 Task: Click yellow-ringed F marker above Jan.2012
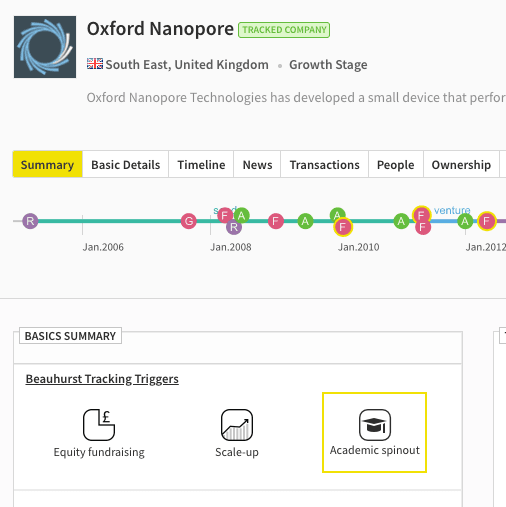pyautogui.click(x=487, y=221)
